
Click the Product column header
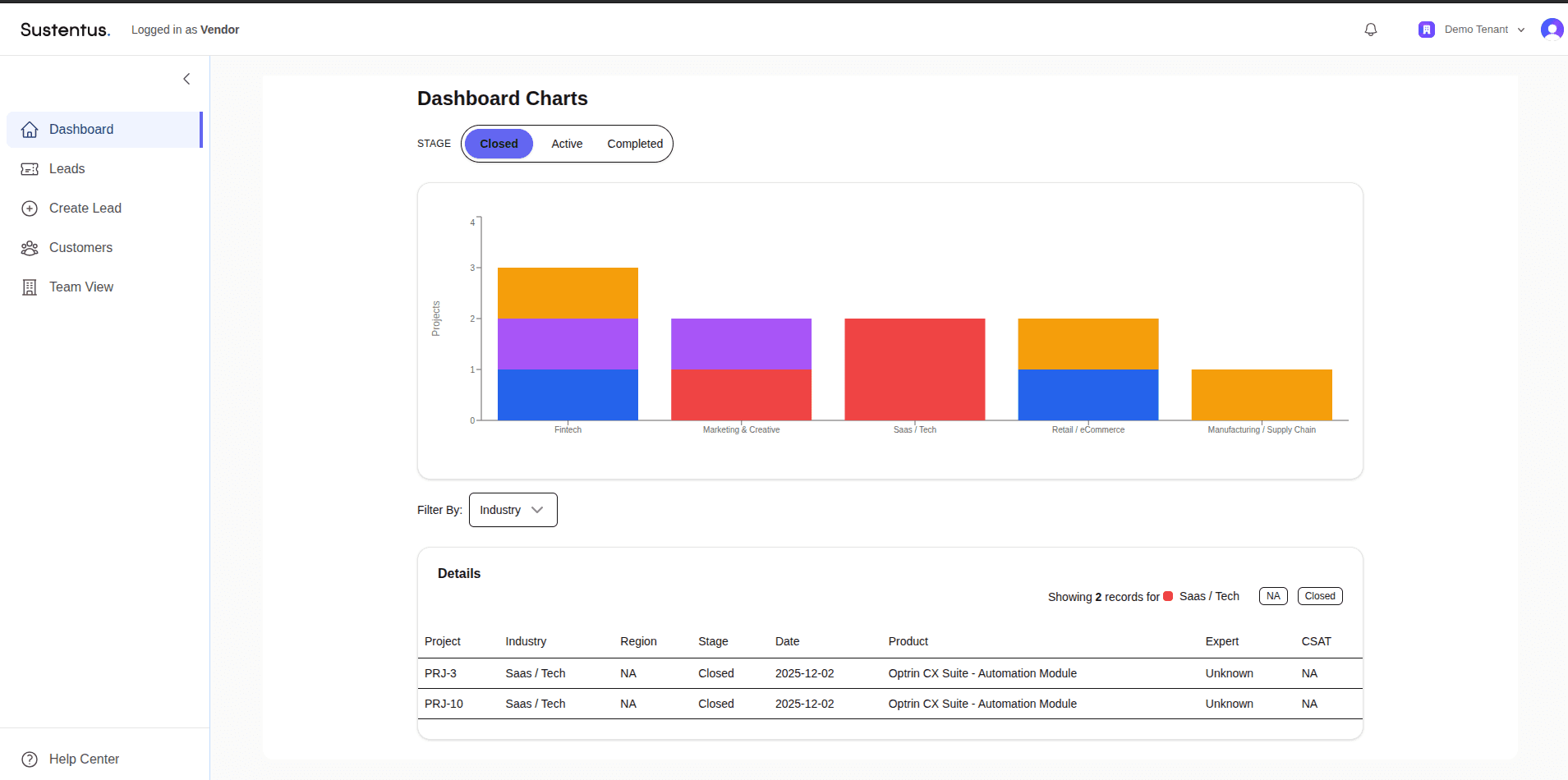(x=908, y=641)
